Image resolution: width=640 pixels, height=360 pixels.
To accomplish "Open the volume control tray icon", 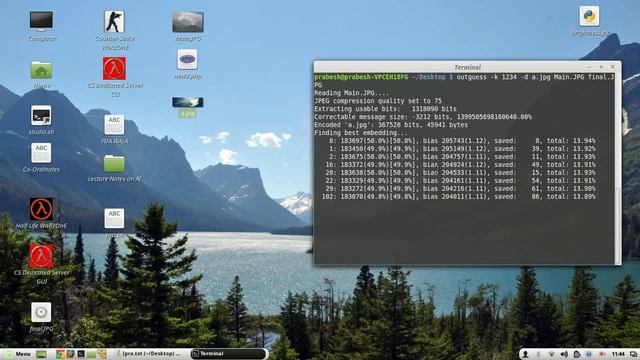I will [564, 354].
